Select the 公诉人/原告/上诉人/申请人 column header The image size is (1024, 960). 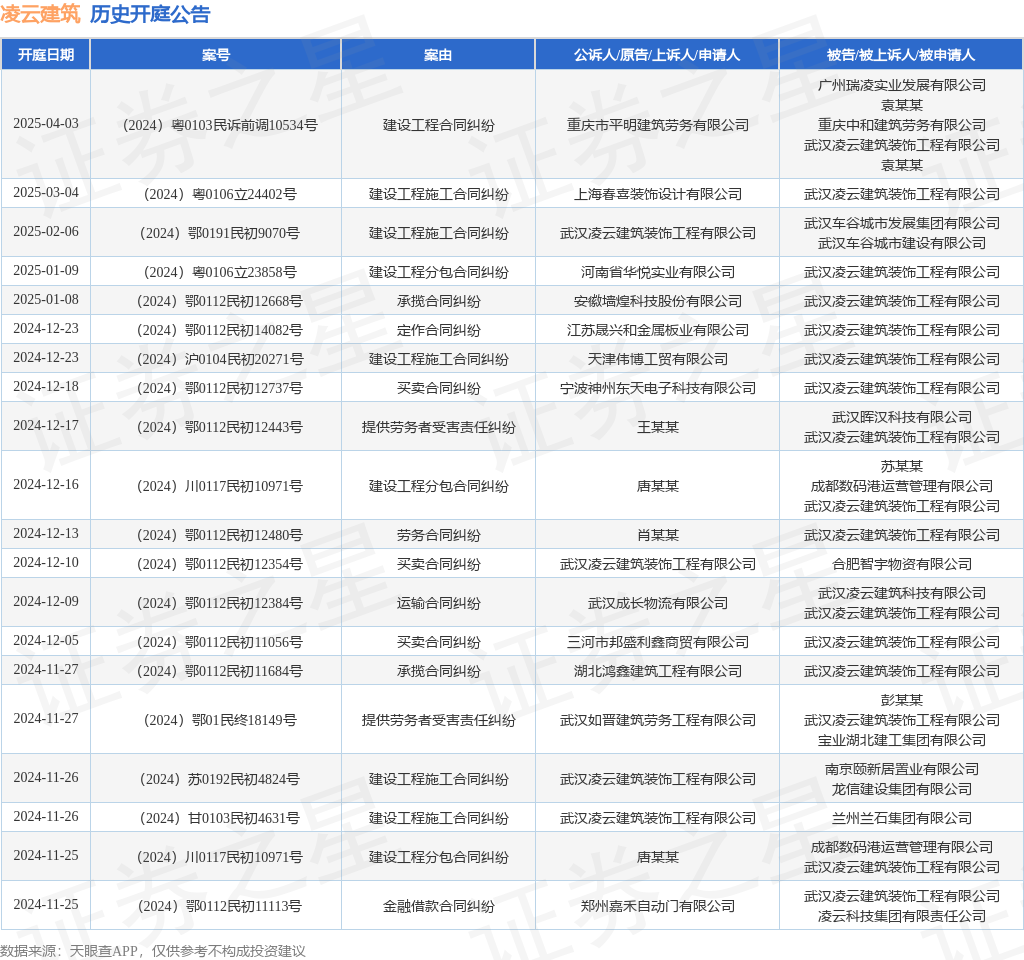click(x=657, y=55)
